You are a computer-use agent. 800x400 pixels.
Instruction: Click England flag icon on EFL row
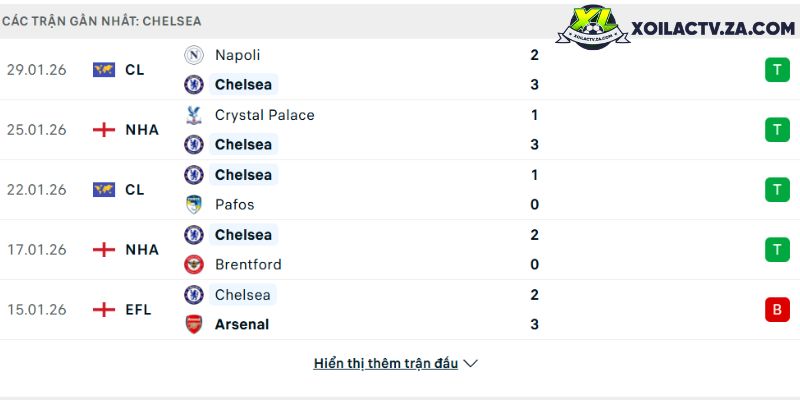104,310
